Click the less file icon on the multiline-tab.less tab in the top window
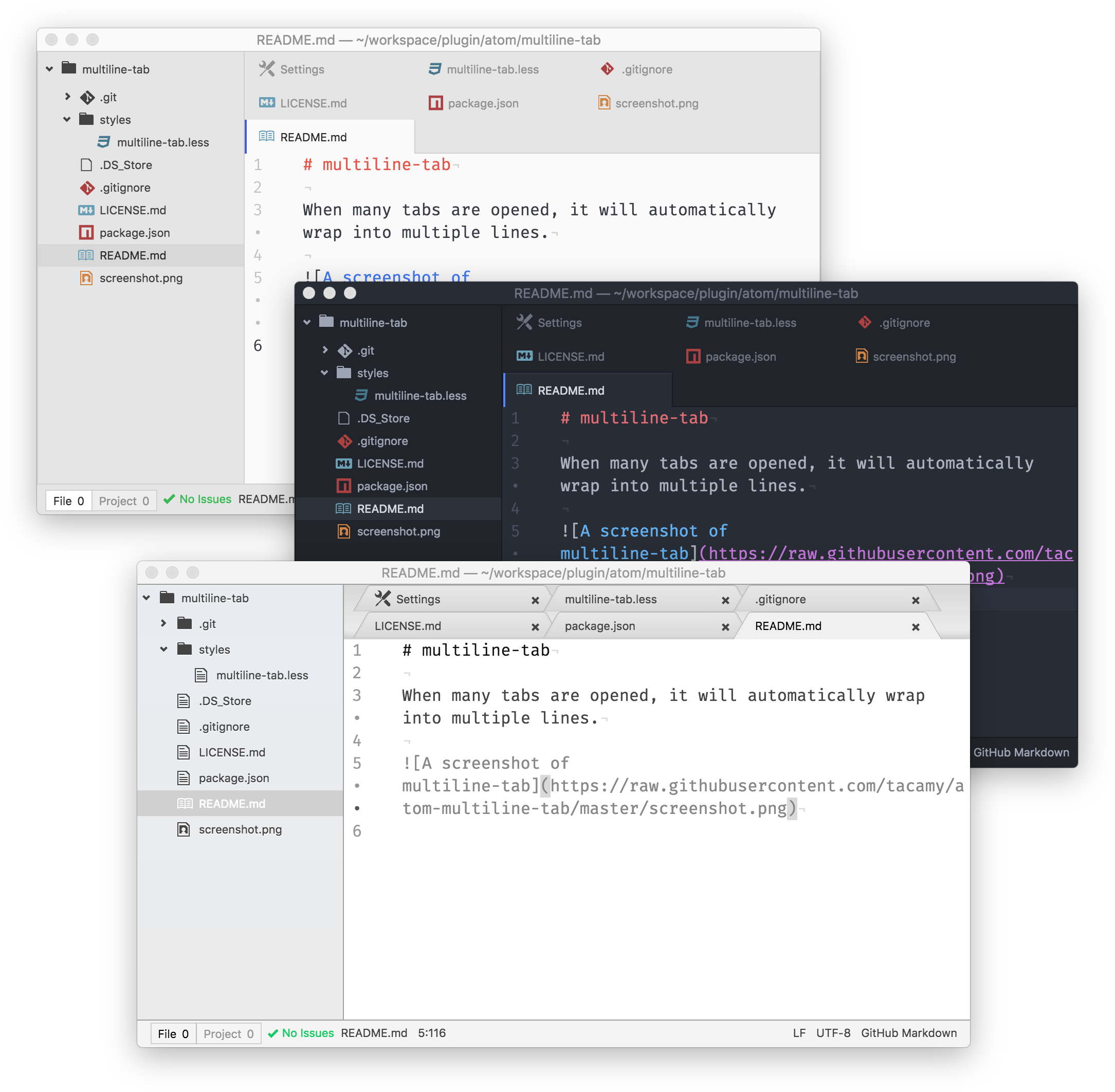This screenshot has width=1115, height=1092. [x=435, y=69]
